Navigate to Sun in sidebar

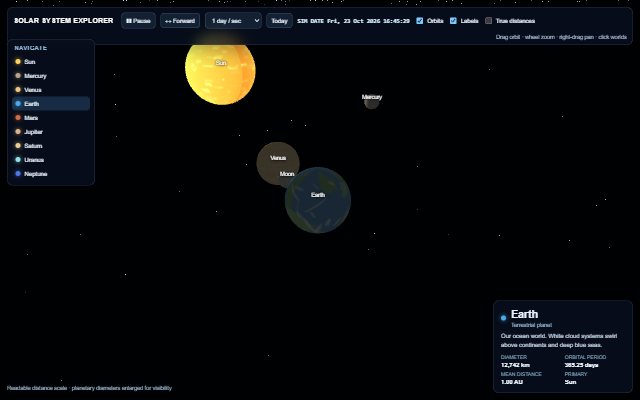coord(51,62)
